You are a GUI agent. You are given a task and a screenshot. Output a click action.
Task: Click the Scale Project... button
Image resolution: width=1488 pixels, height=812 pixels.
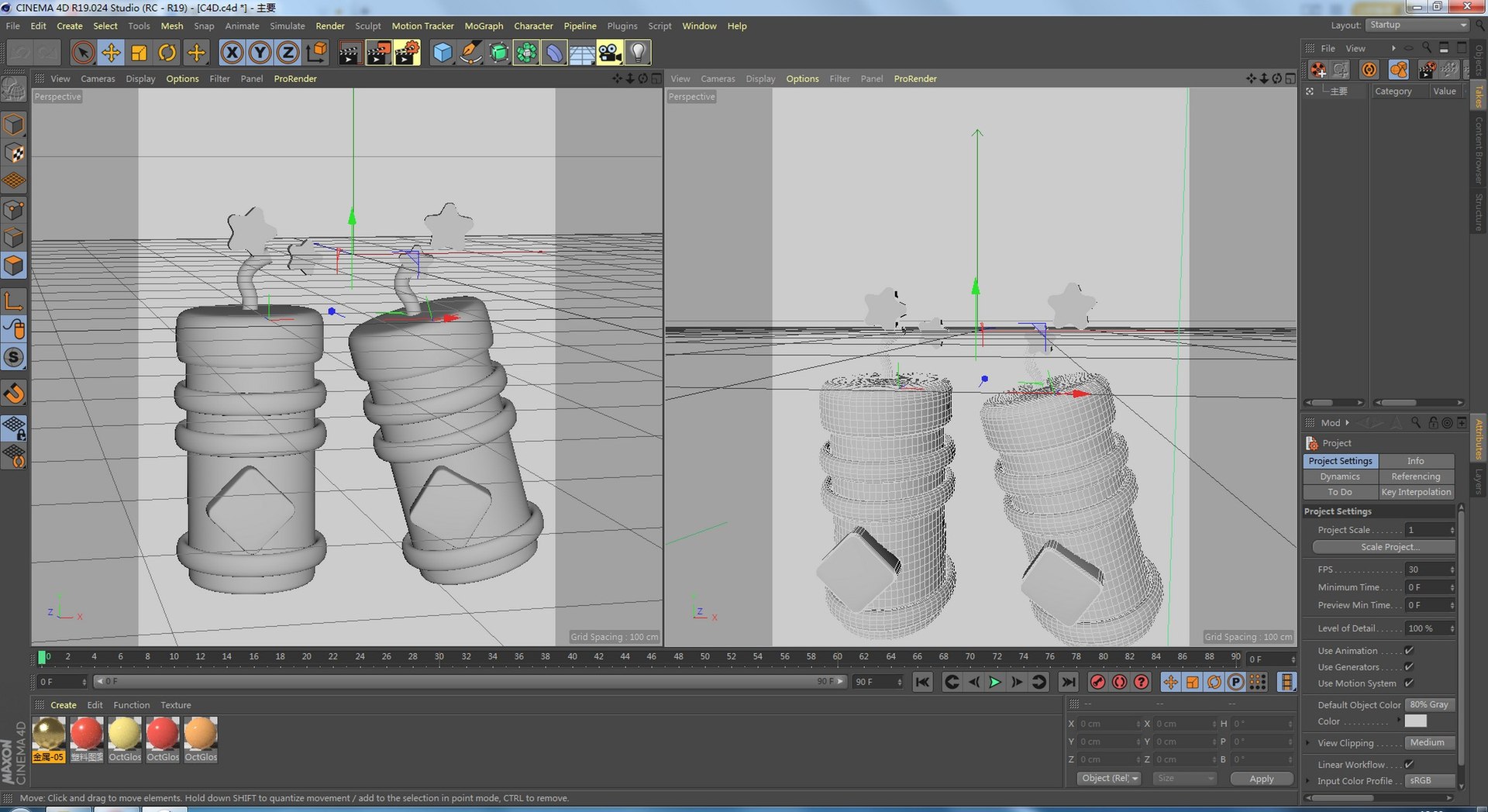pos(1383,547)
